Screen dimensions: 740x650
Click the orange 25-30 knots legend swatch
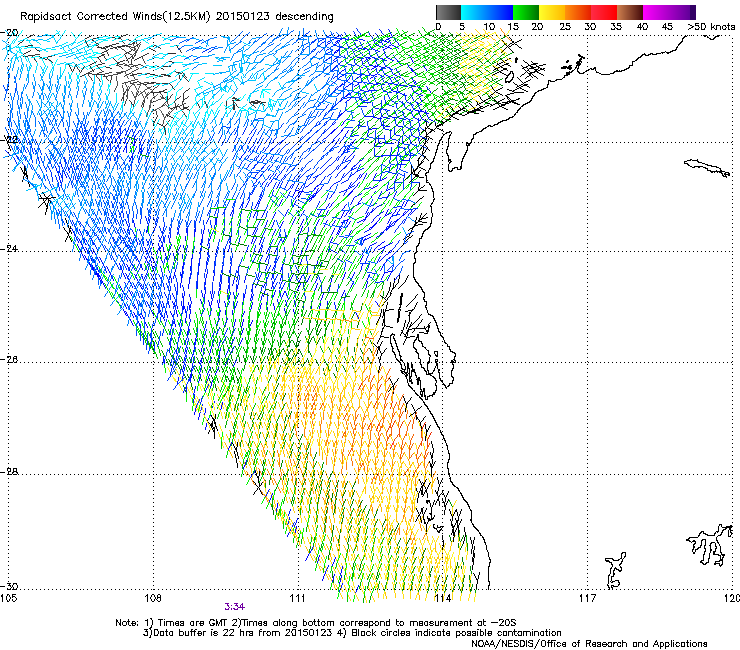578,12
